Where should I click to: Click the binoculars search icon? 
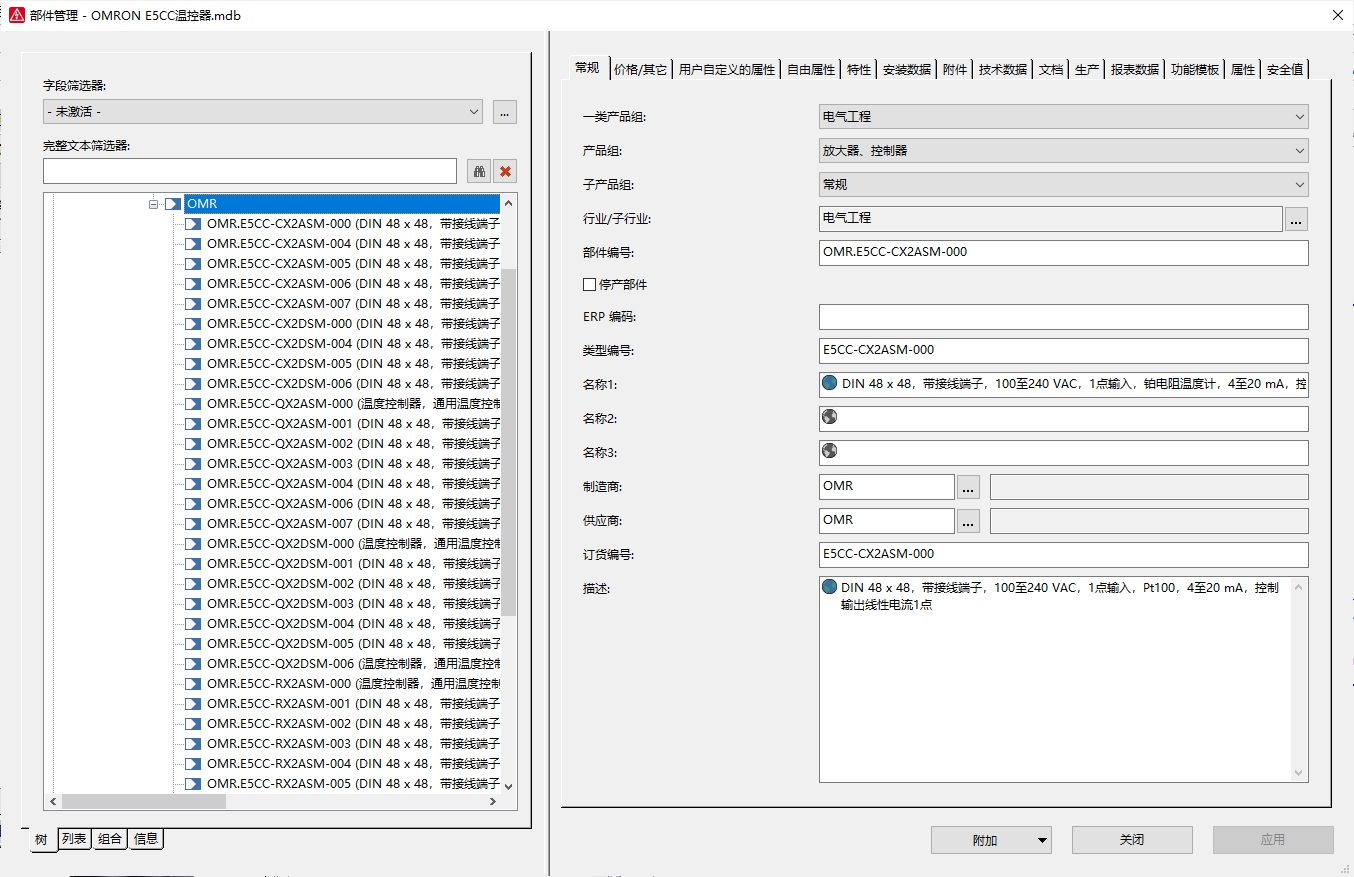[x=479, y=171]
